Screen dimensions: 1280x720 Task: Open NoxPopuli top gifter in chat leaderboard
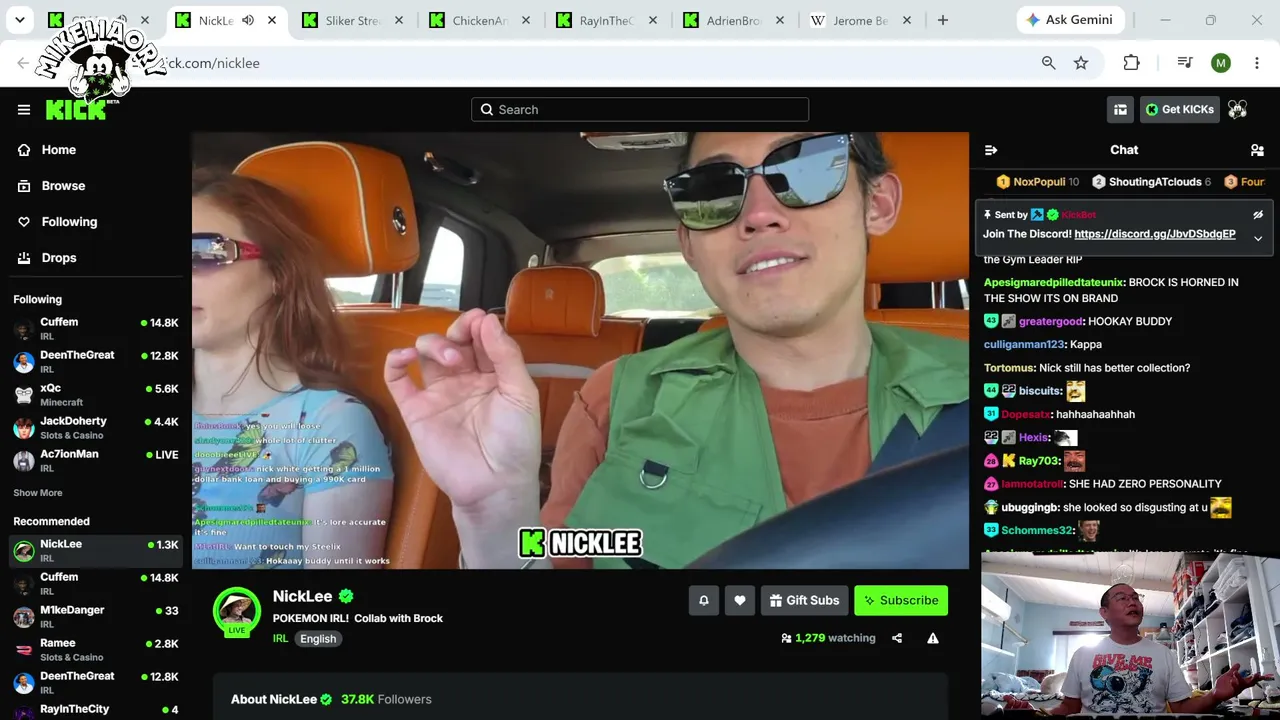coord(1038,182)
